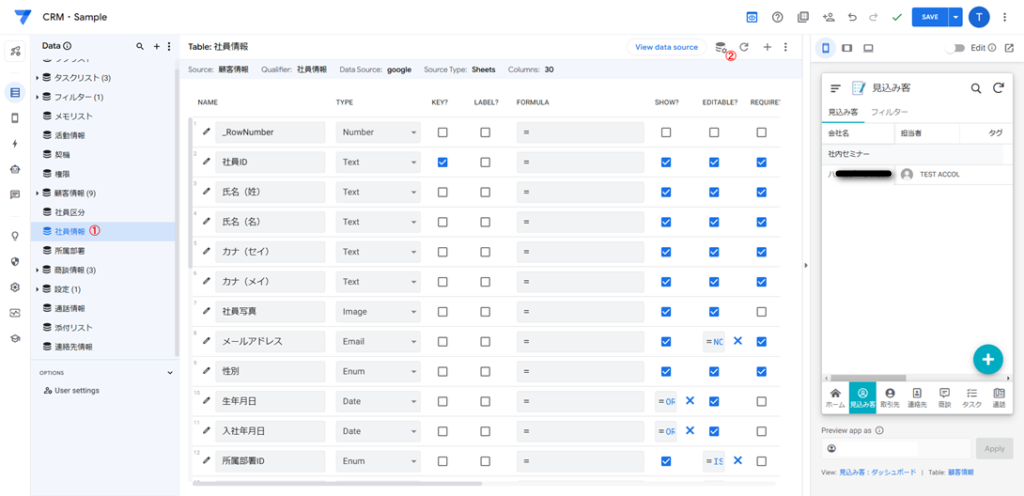Viewport: 1024px width, 496px height.
Task: Uncheck SHOW for 社員写真 column
Action: click(666, 312)
